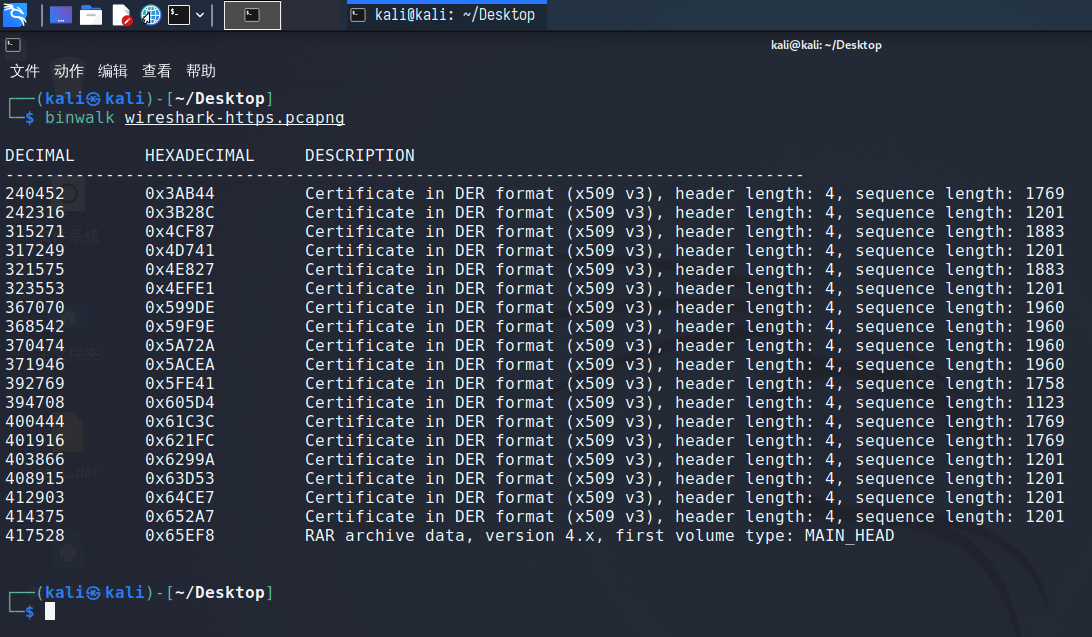Open the text editor panel icon
1092x637 pixels.
pos(121,15)
